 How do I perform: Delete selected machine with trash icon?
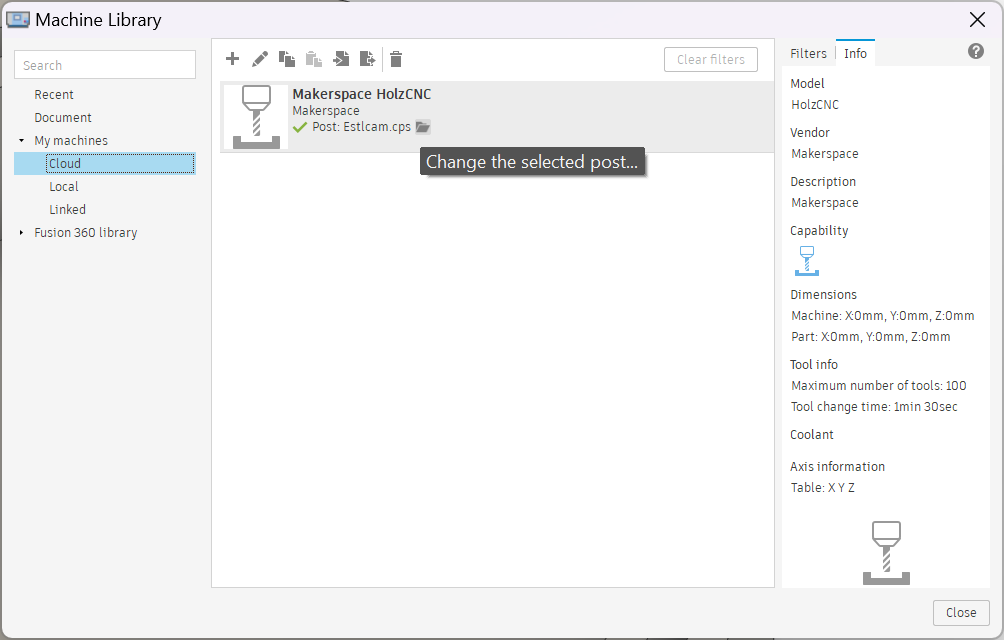click(x=396, y=59)
